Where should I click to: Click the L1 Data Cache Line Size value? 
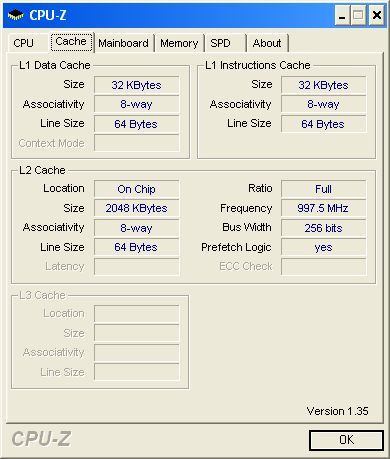[x=137, y=124]
